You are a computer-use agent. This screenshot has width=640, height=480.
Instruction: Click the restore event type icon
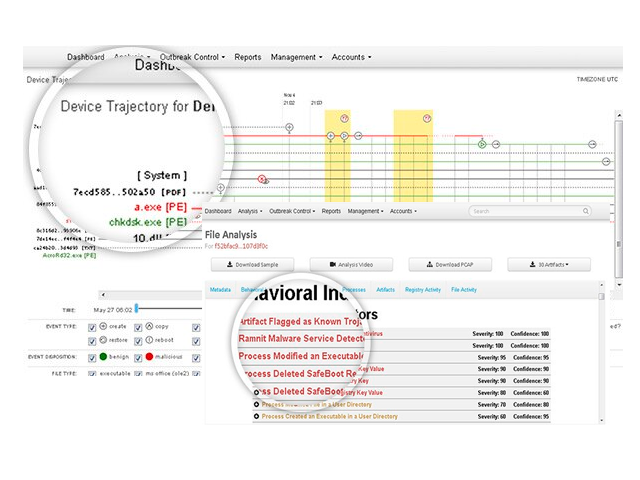tap(103, 341)
